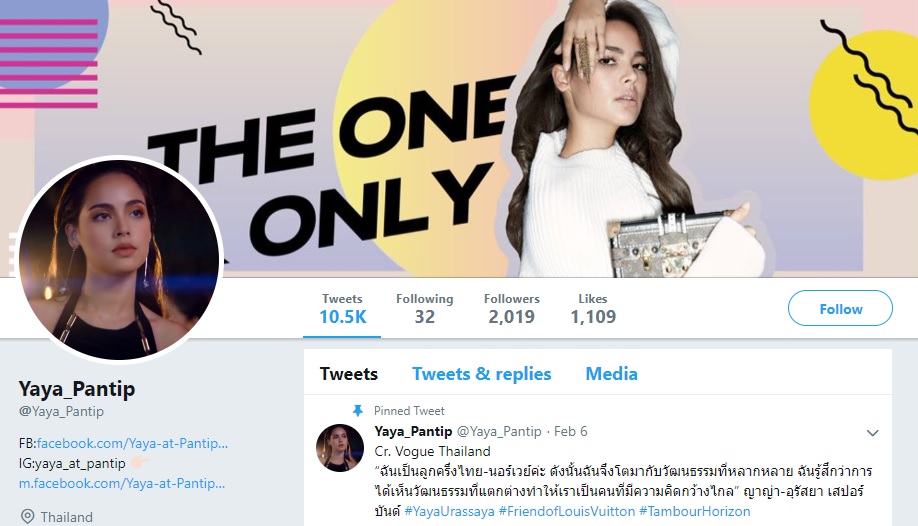Click the small avatar in pinned tweet
918x526 pixels.
340,448
